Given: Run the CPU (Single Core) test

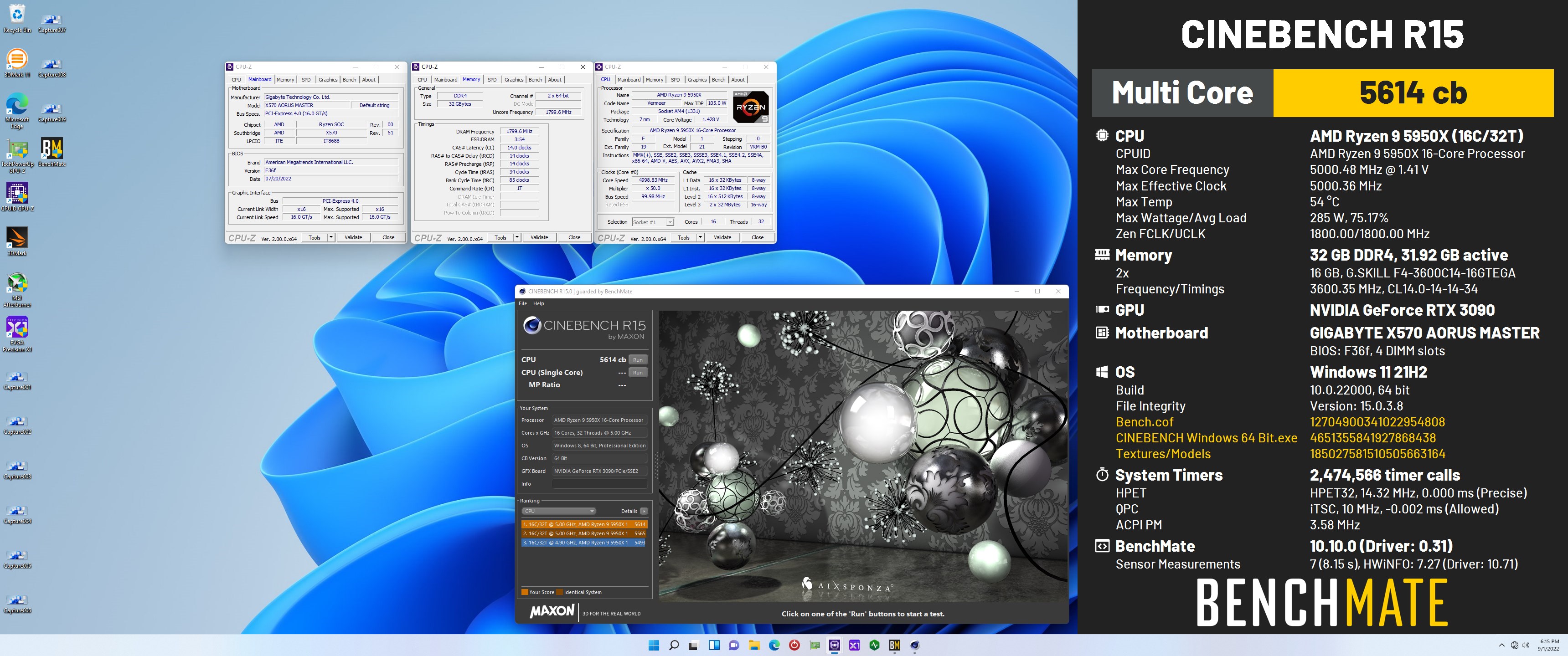Looking at the screenshot, I should click(638, 373).
